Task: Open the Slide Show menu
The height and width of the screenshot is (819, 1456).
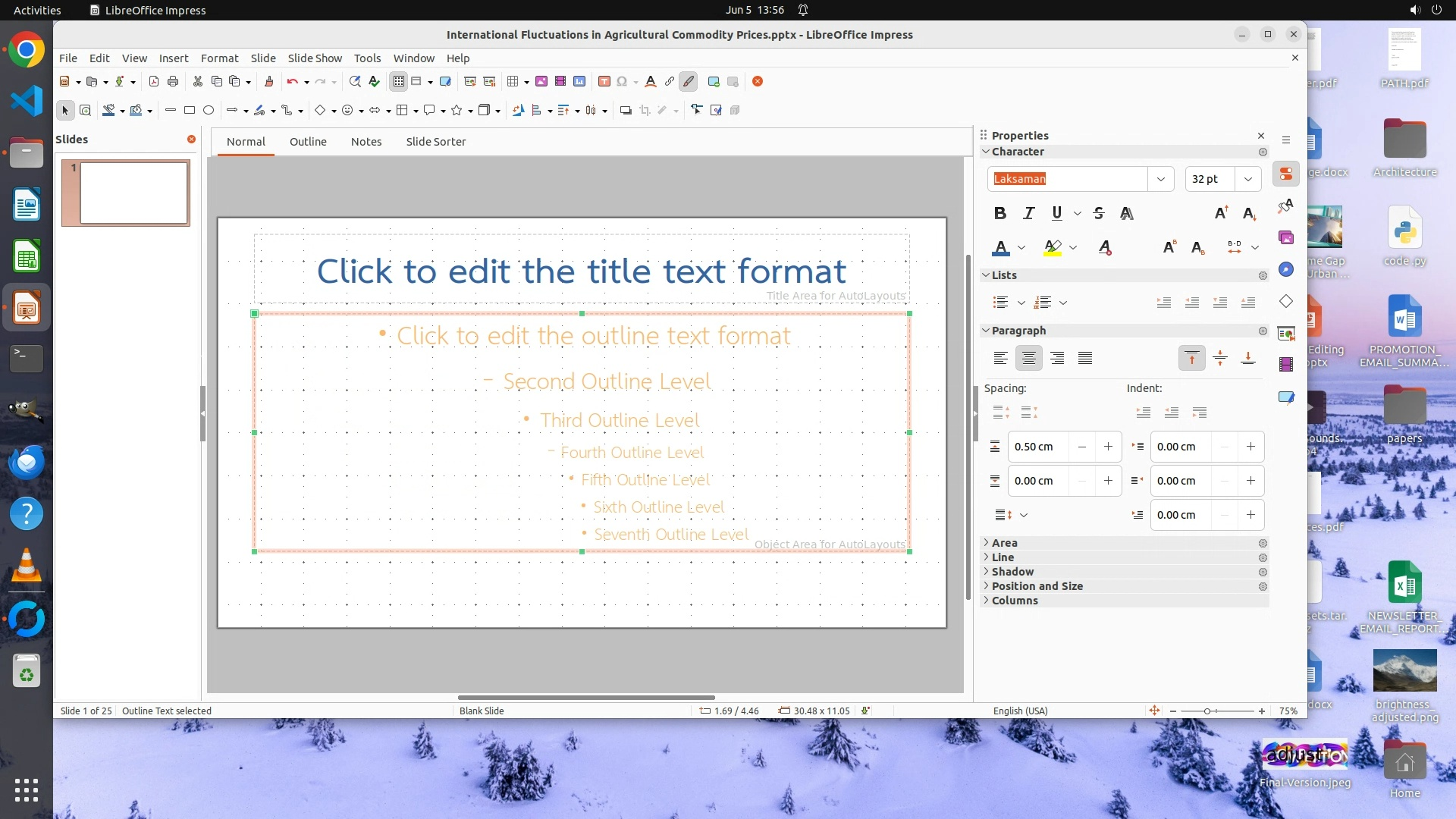Action: point(315,58)
